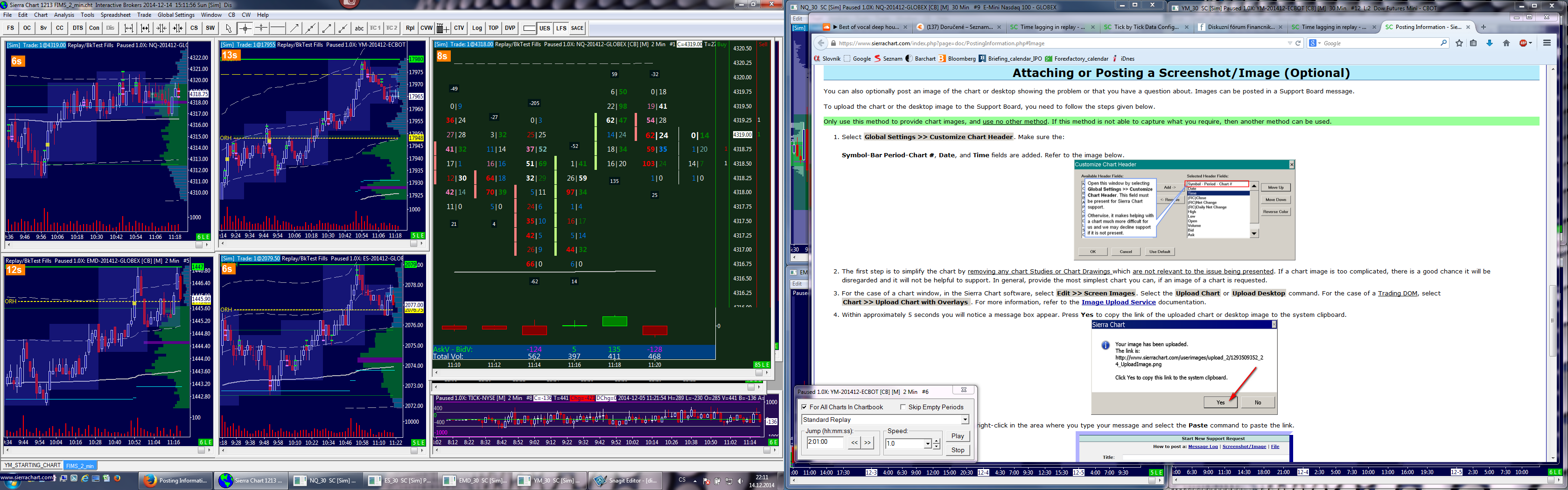Open the Barchart bookmark
Image resolution: width=1568 pixels, height=490 pixels.
(920, 59)
